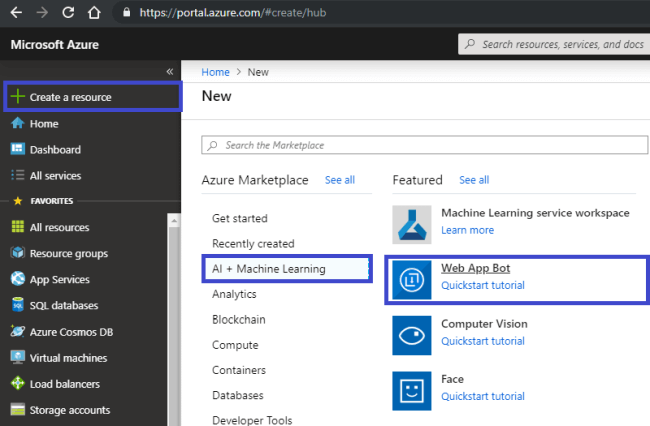Screen dimensions: 650x426
Task: Open All resources in favorites
Action: [59, 228]
